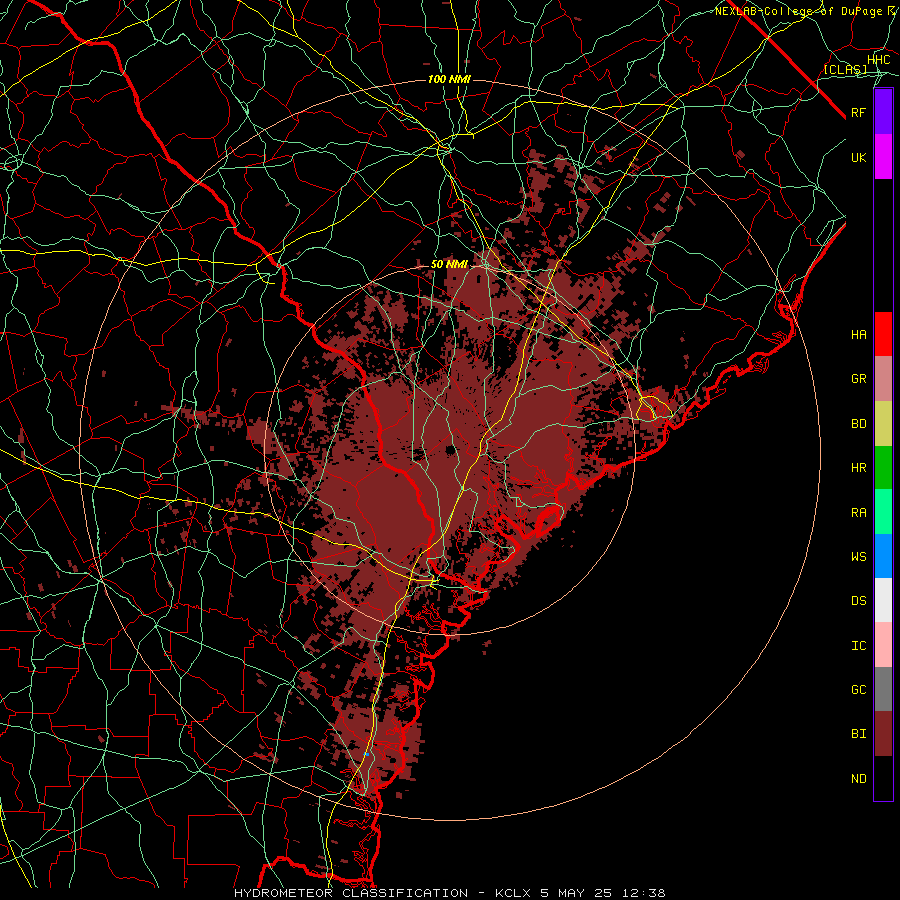Click the DS white legend swatch
The width and height of the screenshot is (900, 900).
tap(883, 600)
